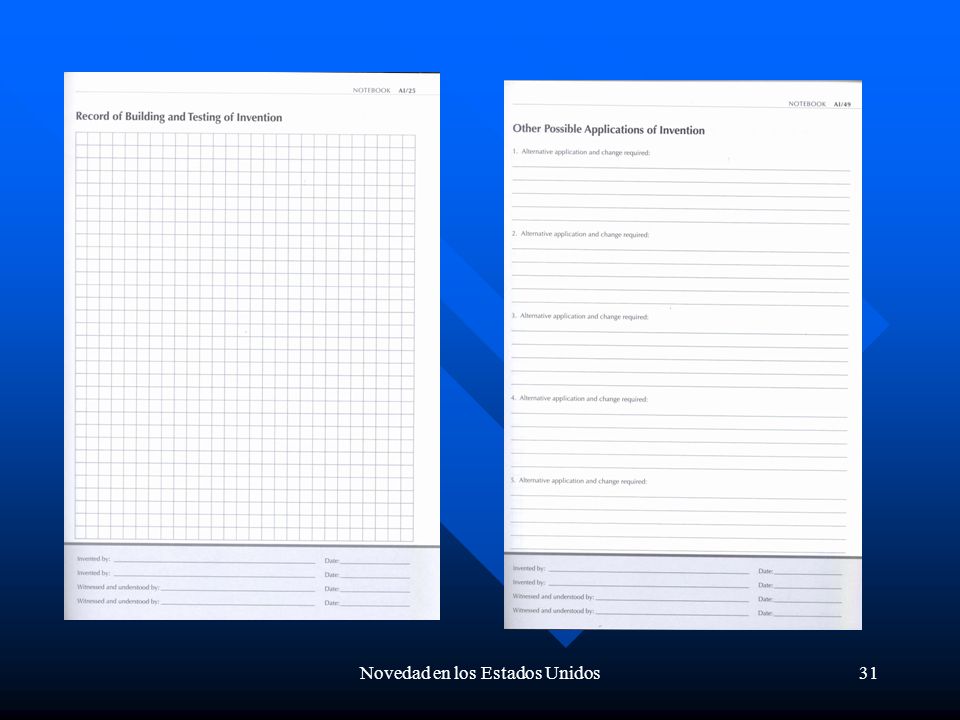Click the graph-paper grid on the left page

tap(245, 337)
